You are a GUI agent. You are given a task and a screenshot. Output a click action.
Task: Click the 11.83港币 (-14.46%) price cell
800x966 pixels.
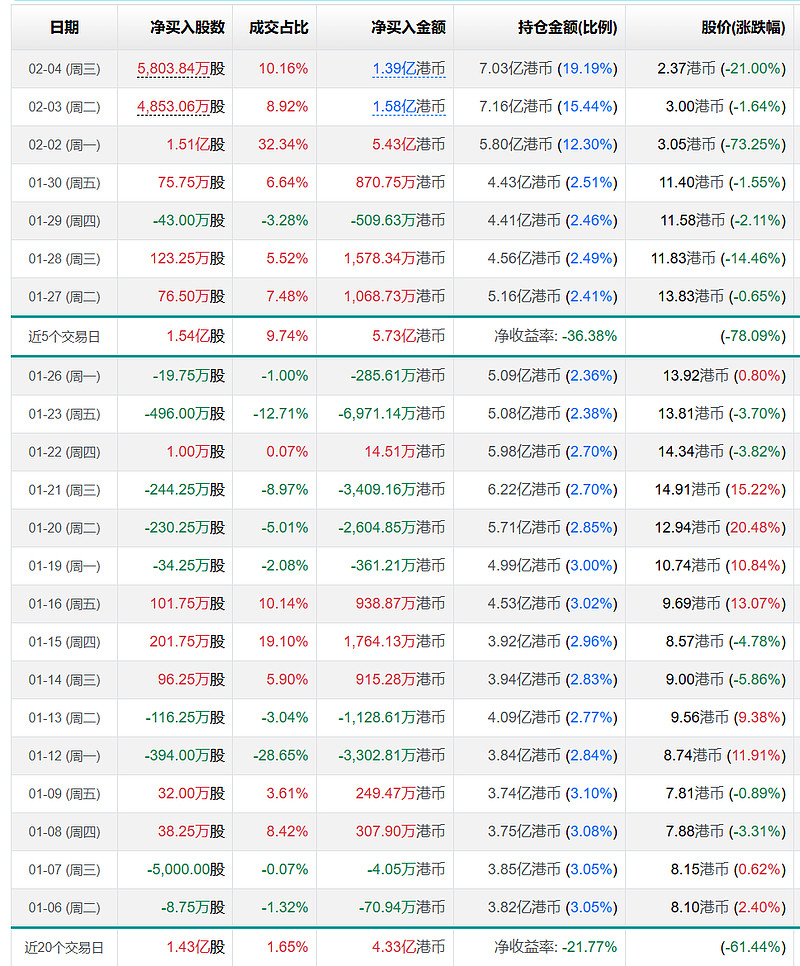(x=719, y=259)
